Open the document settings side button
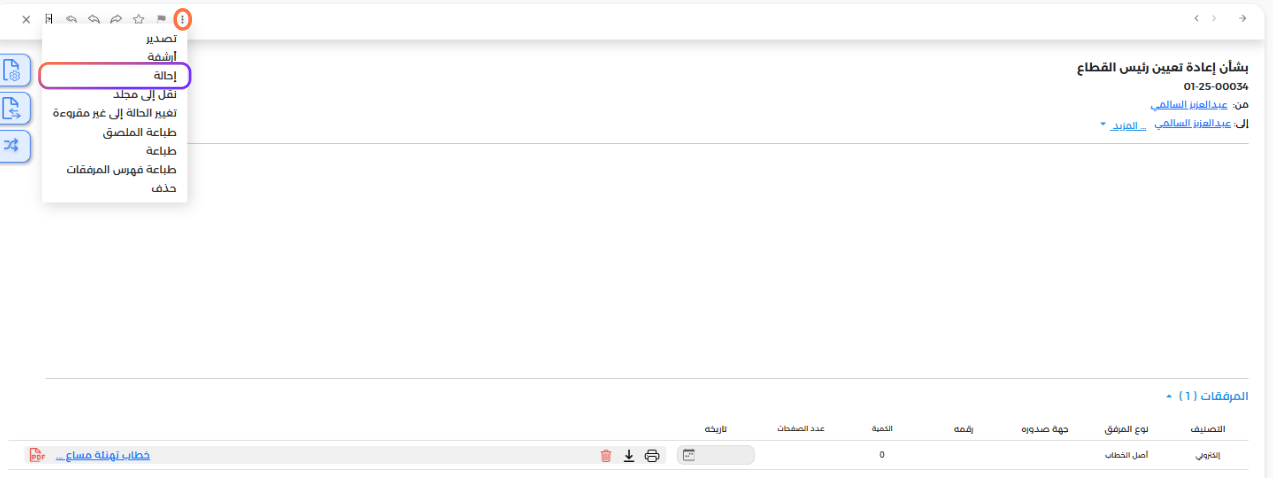Screen dimensions: 1273x478 click(12, 71)
